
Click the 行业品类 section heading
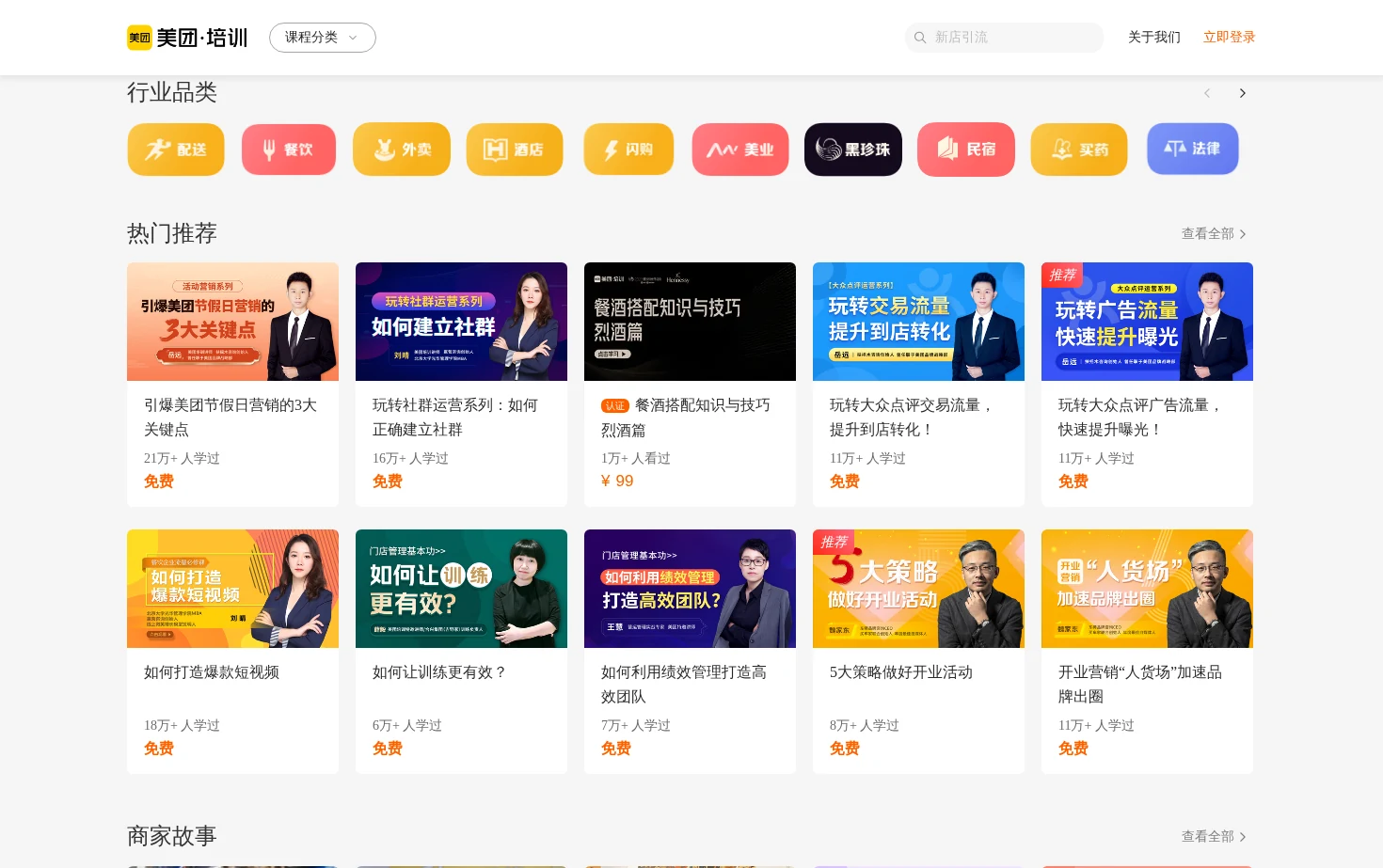tap(172, 92)
